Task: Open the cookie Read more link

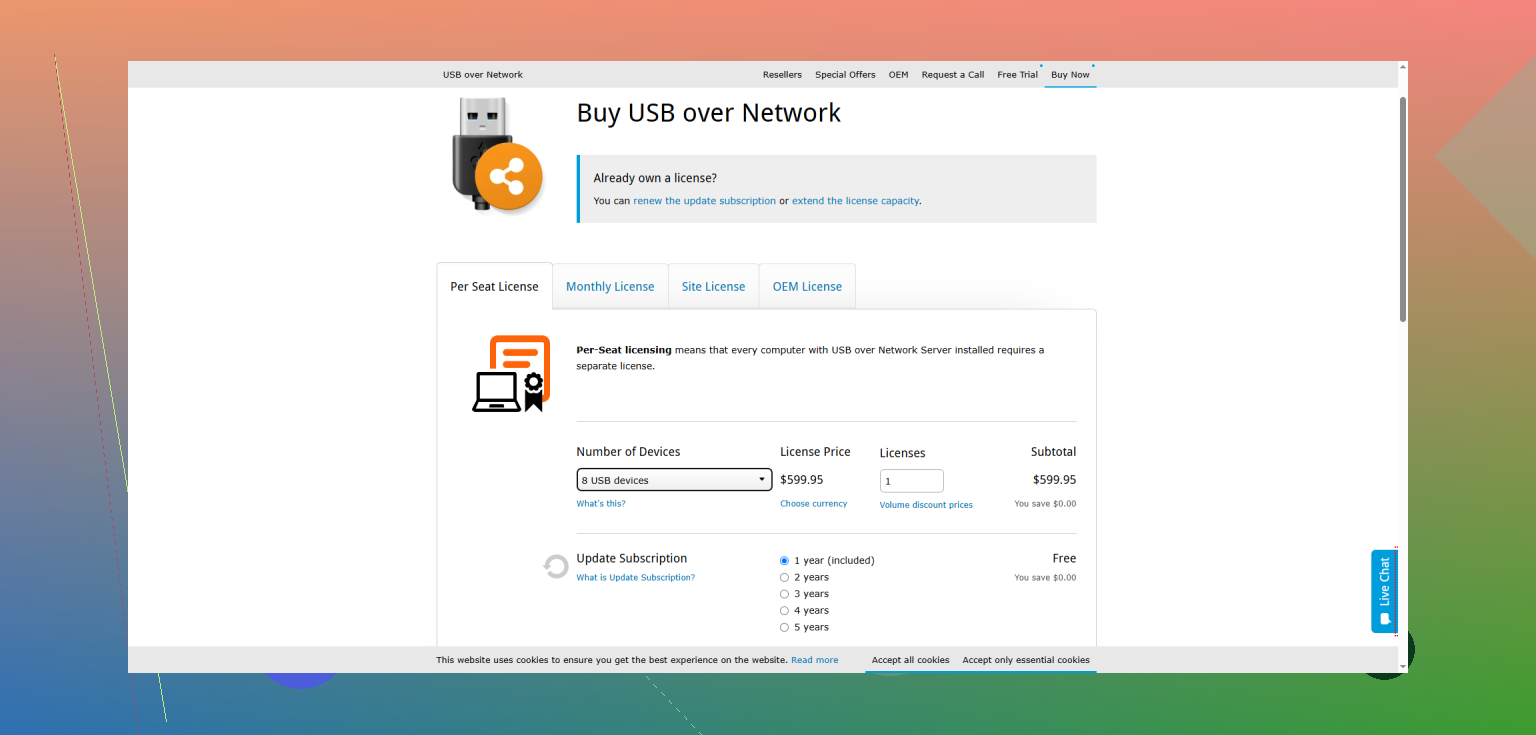Action: coord(815,660)
